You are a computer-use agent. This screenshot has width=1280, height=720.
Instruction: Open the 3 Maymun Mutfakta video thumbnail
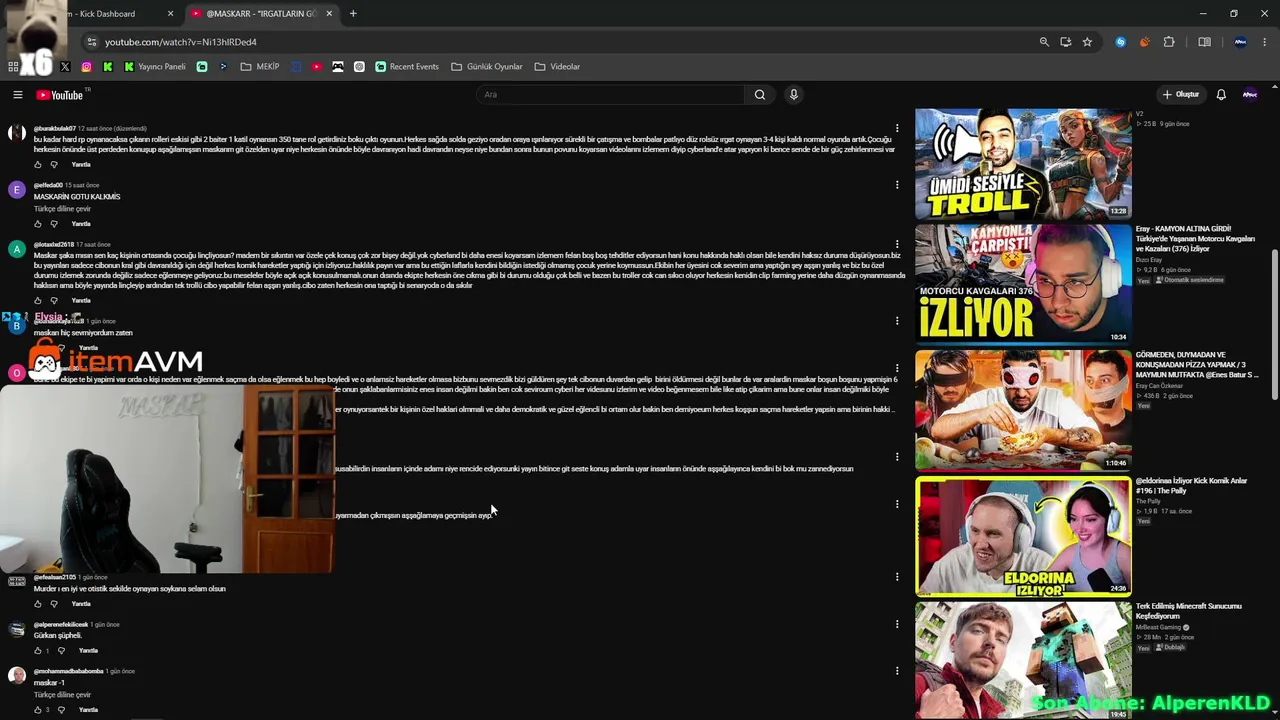[x=1023, y=410]
